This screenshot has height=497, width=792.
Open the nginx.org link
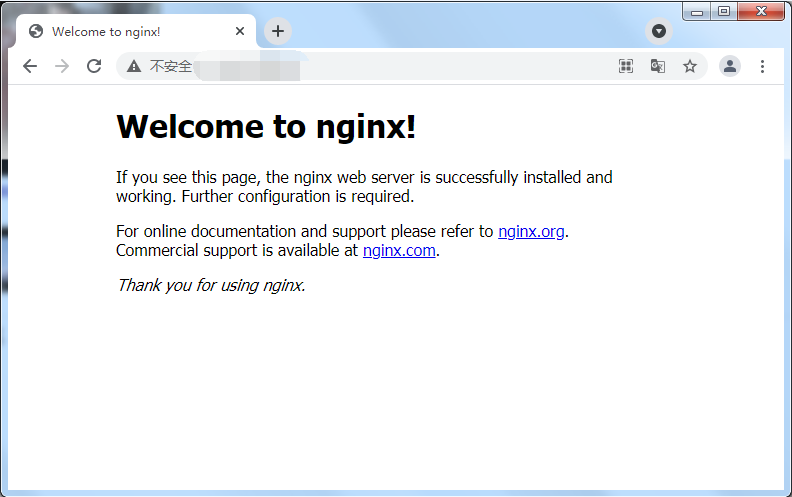point(531,232)
